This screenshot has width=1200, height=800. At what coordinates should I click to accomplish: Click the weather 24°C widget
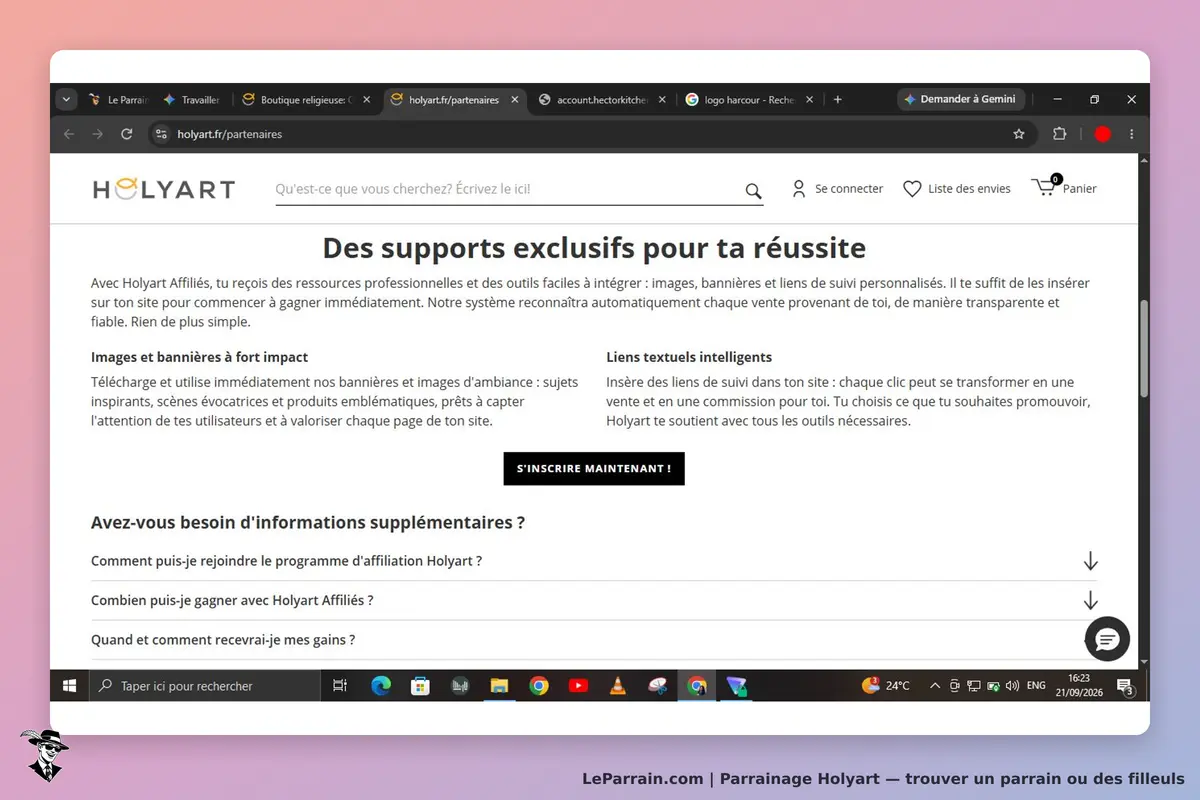coord(886,686)
